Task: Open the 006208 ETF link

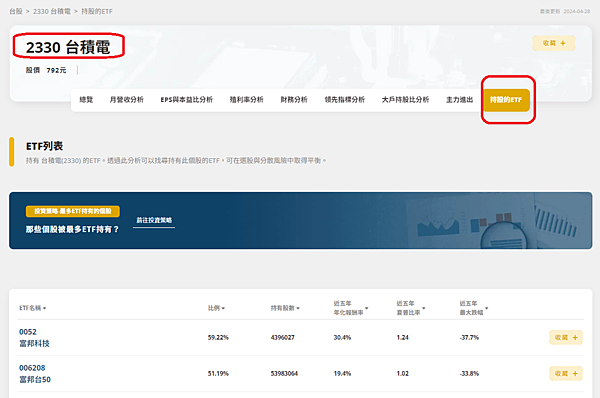Action: coord(32,368)
